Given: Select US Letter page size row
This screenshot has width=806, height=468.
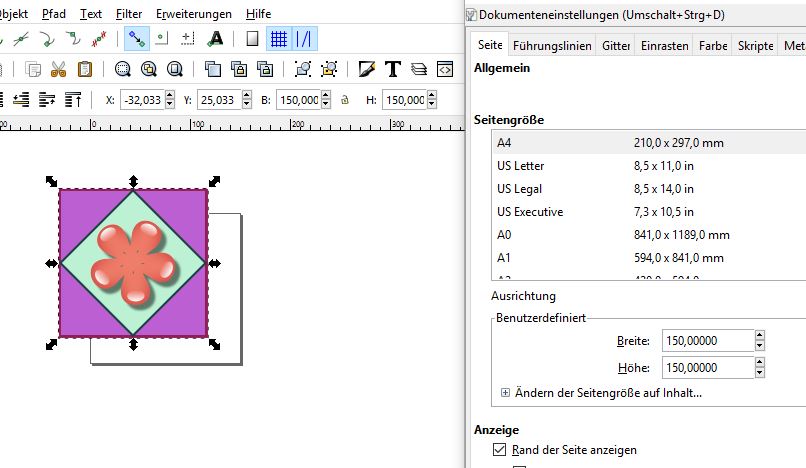Looking at the screenshot, I should pos(649,166).
